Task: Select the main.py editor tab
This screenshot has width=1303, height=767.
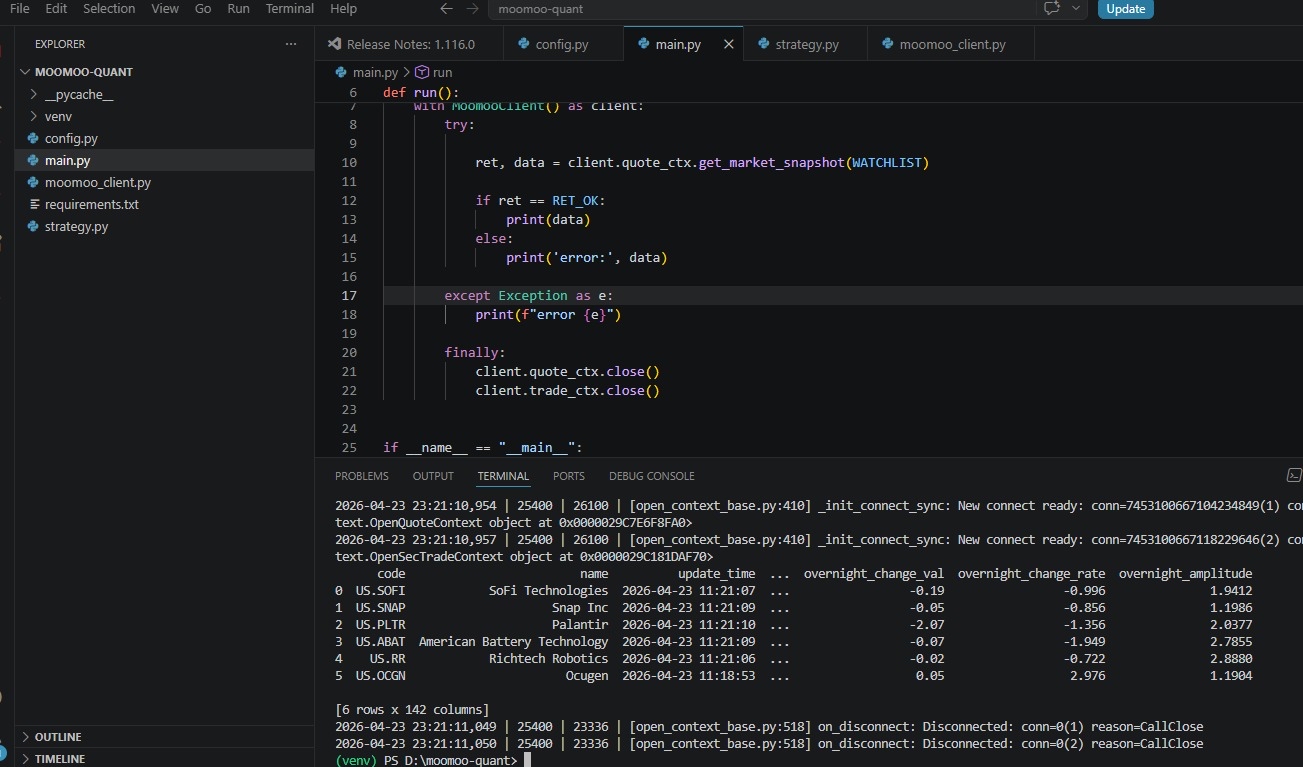Action: (677, 44)
